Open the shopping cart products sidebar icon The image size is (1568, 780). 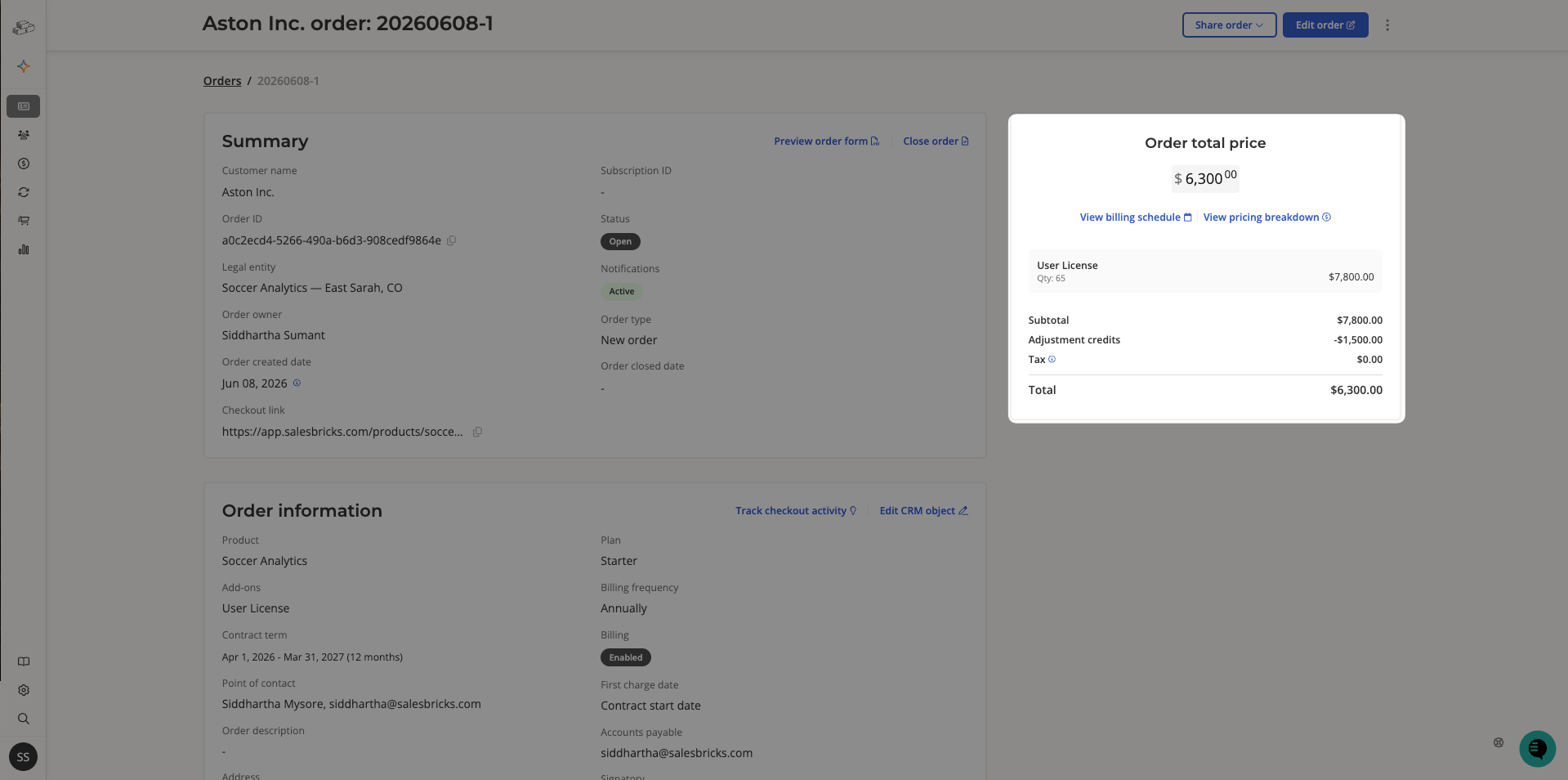24,221
